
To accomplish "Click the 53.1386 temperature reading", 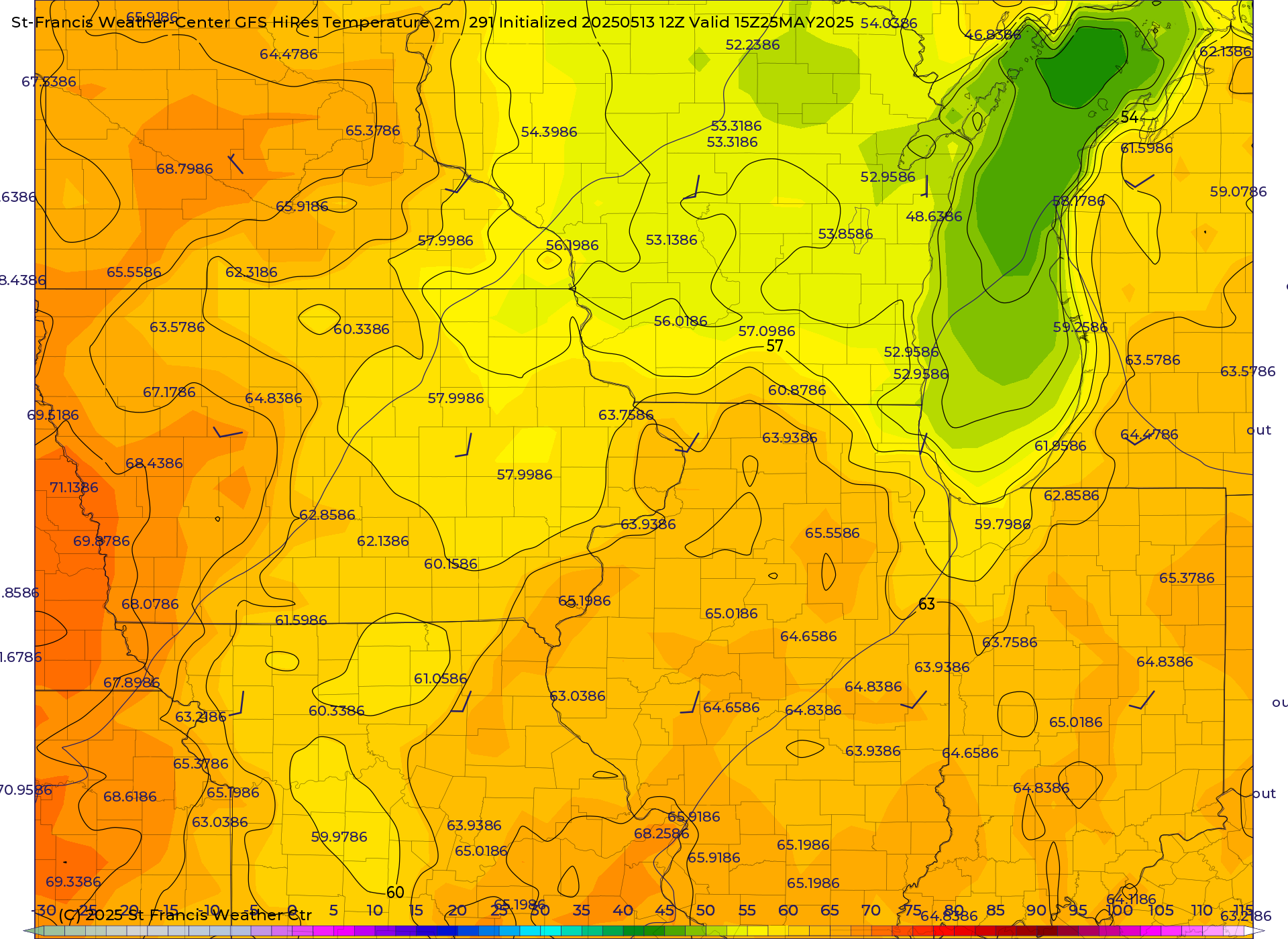I will tap(672, 240).
